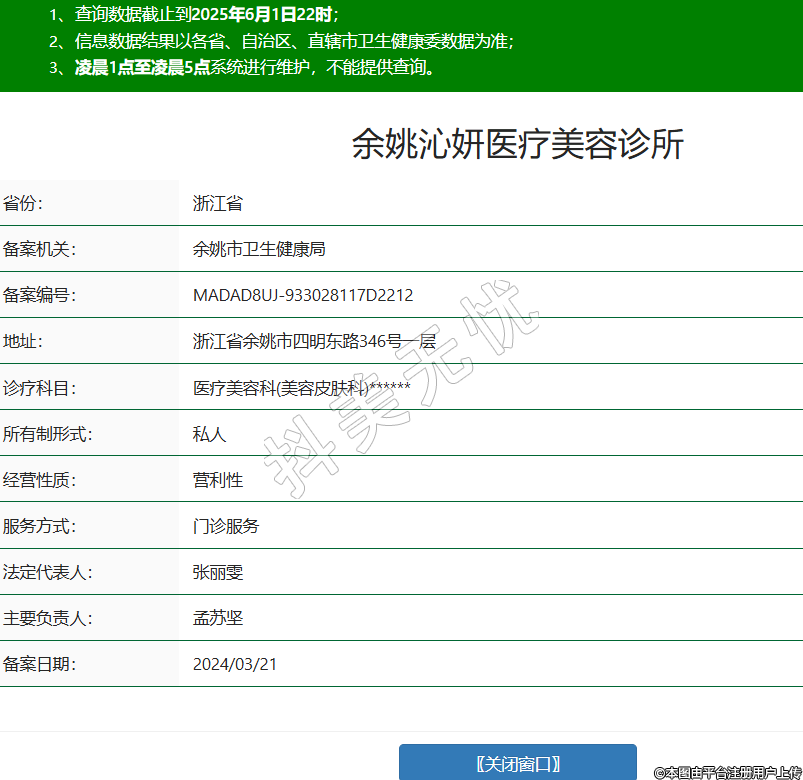Click legal representative name 张丽雯

218,573
